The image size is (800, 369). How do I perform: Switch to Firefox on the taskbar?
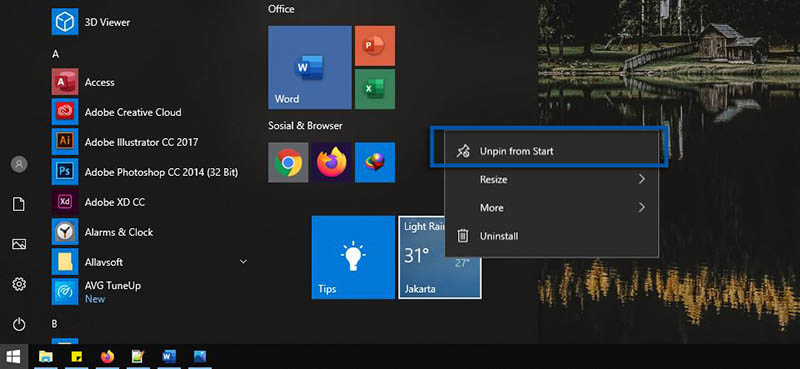click(x=108, y=357)
